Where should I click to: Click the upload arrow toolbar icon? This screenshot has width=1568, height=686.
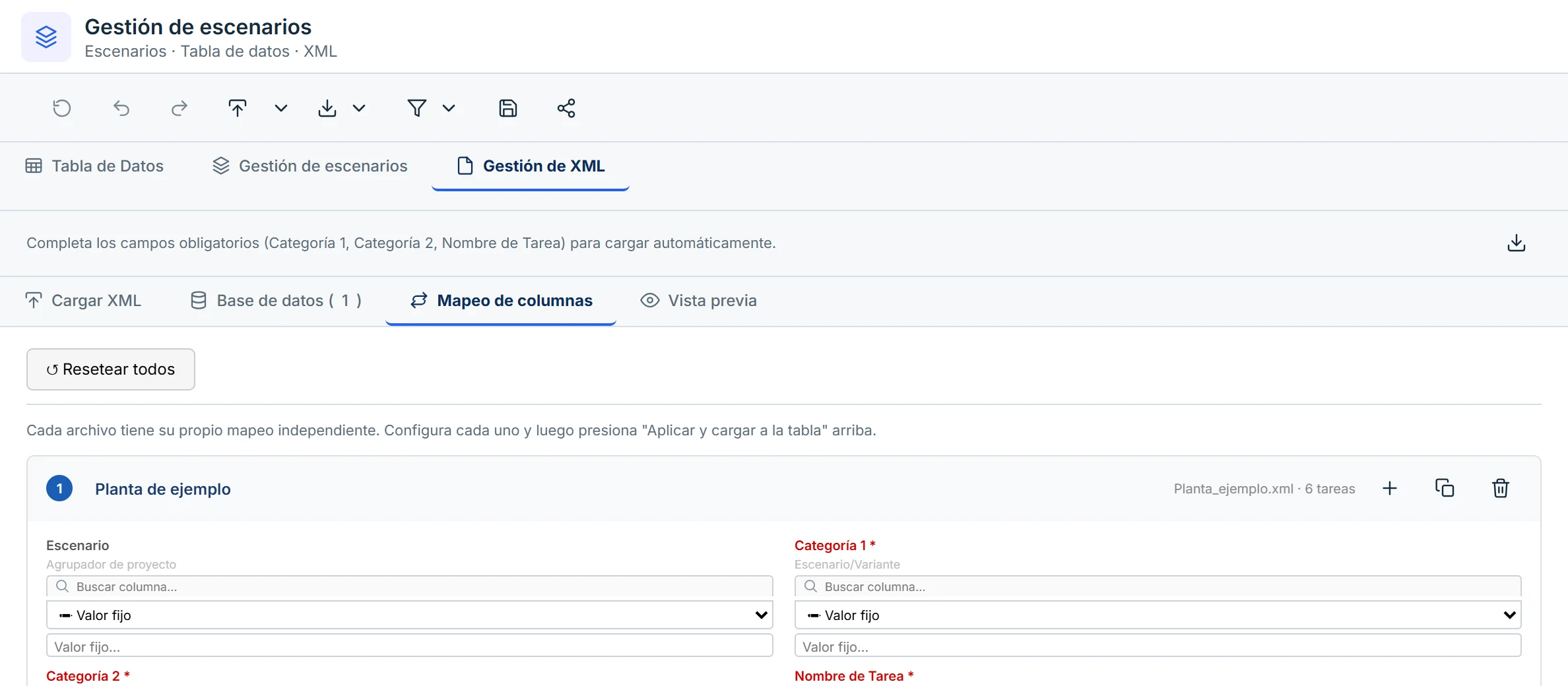click(x=238, y=108)
